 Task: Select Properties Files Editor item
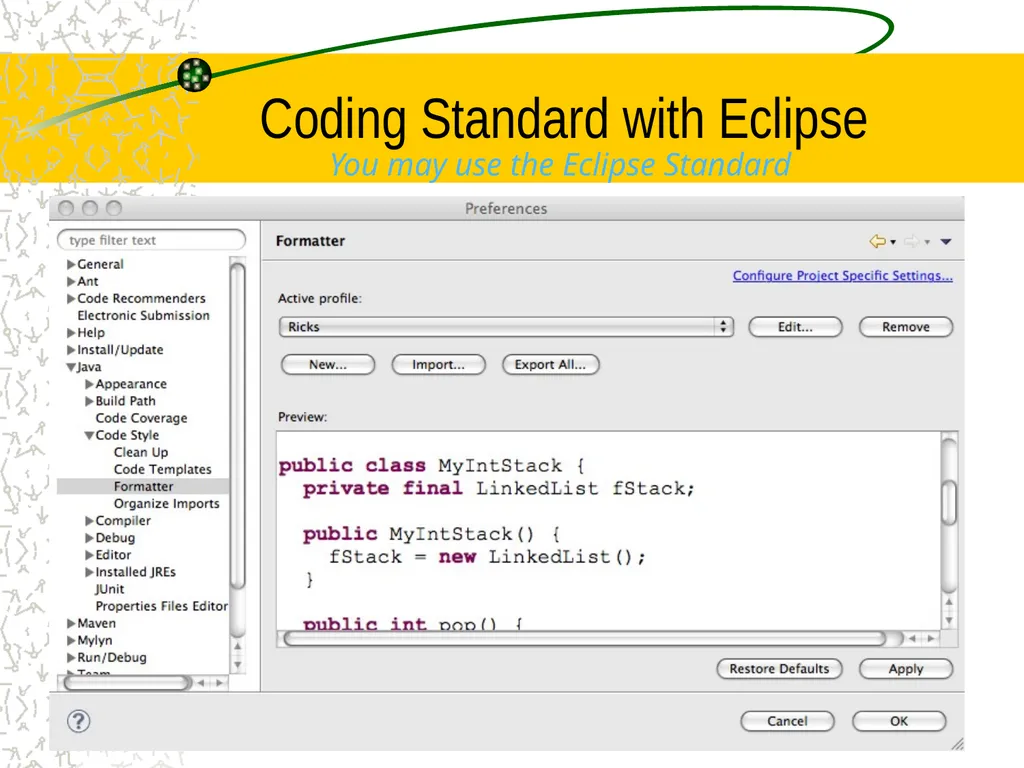[162, 606]
